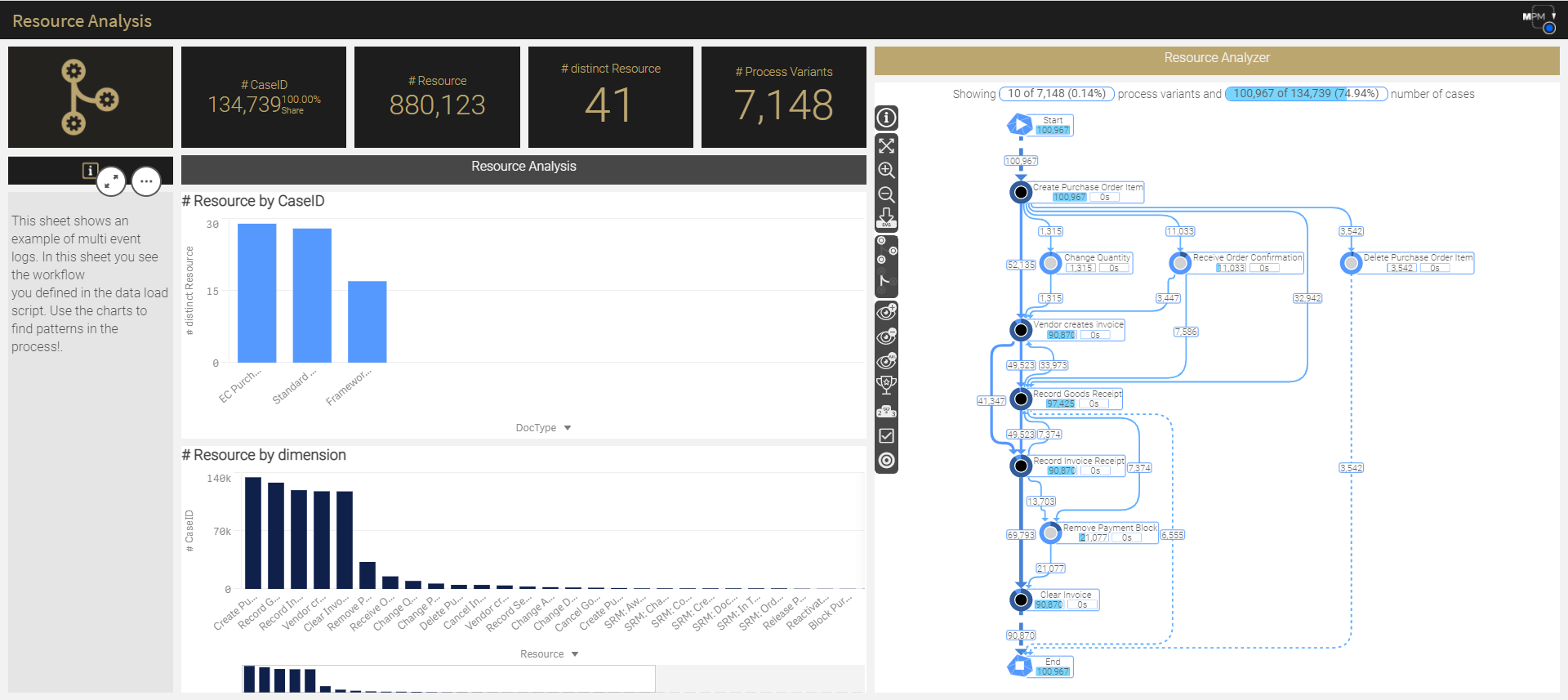Select the Clear Invoice node circle
The height and width of the screenshot is (700, 1568).
[1021, 600]
